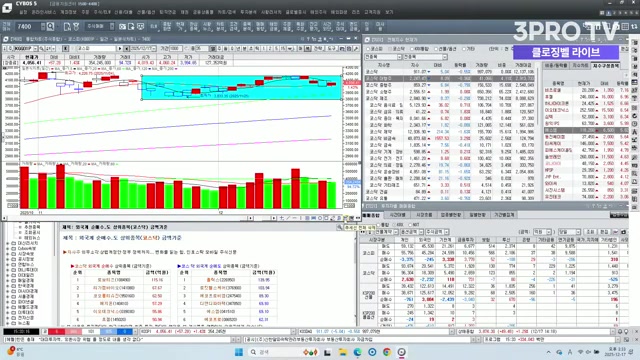This screenshot has height=360, width=640.
Task: Click the document icon right of the search magnifier
Action: pyautogui.click(x=67, y=27)
